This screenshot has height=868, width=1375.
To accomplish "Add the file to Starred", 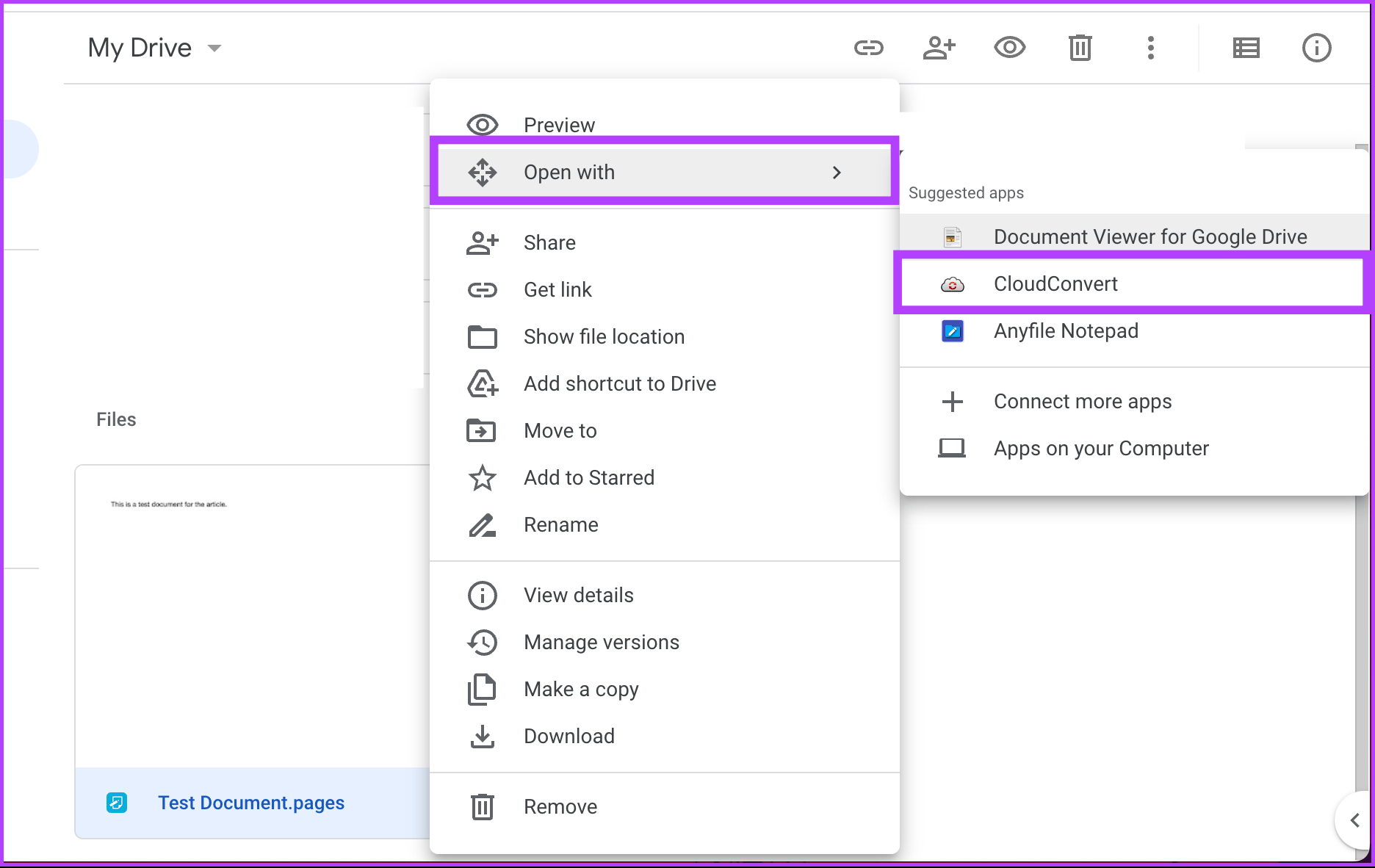I will pyautogui.click(x=588, y=477).
